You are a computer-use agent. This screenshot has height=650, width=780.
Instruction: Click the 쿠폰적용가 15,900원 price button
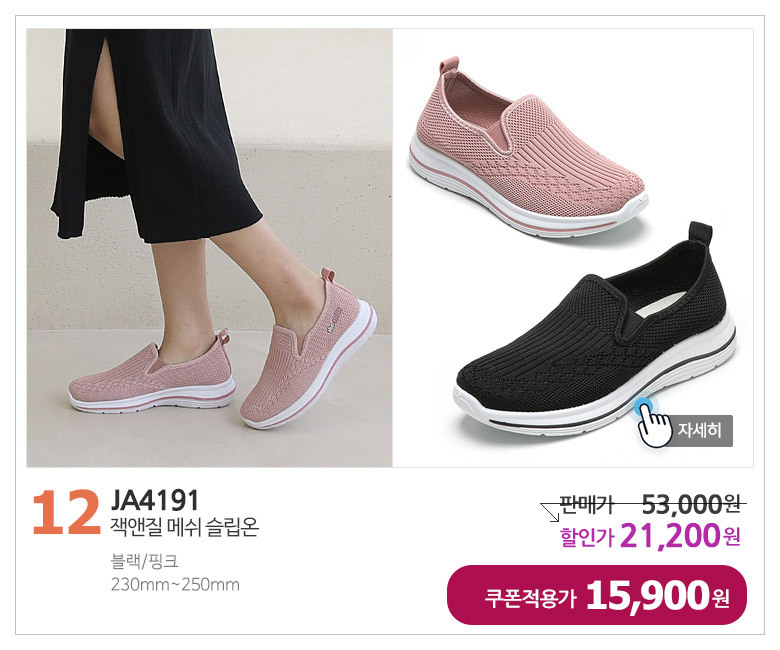597,595
